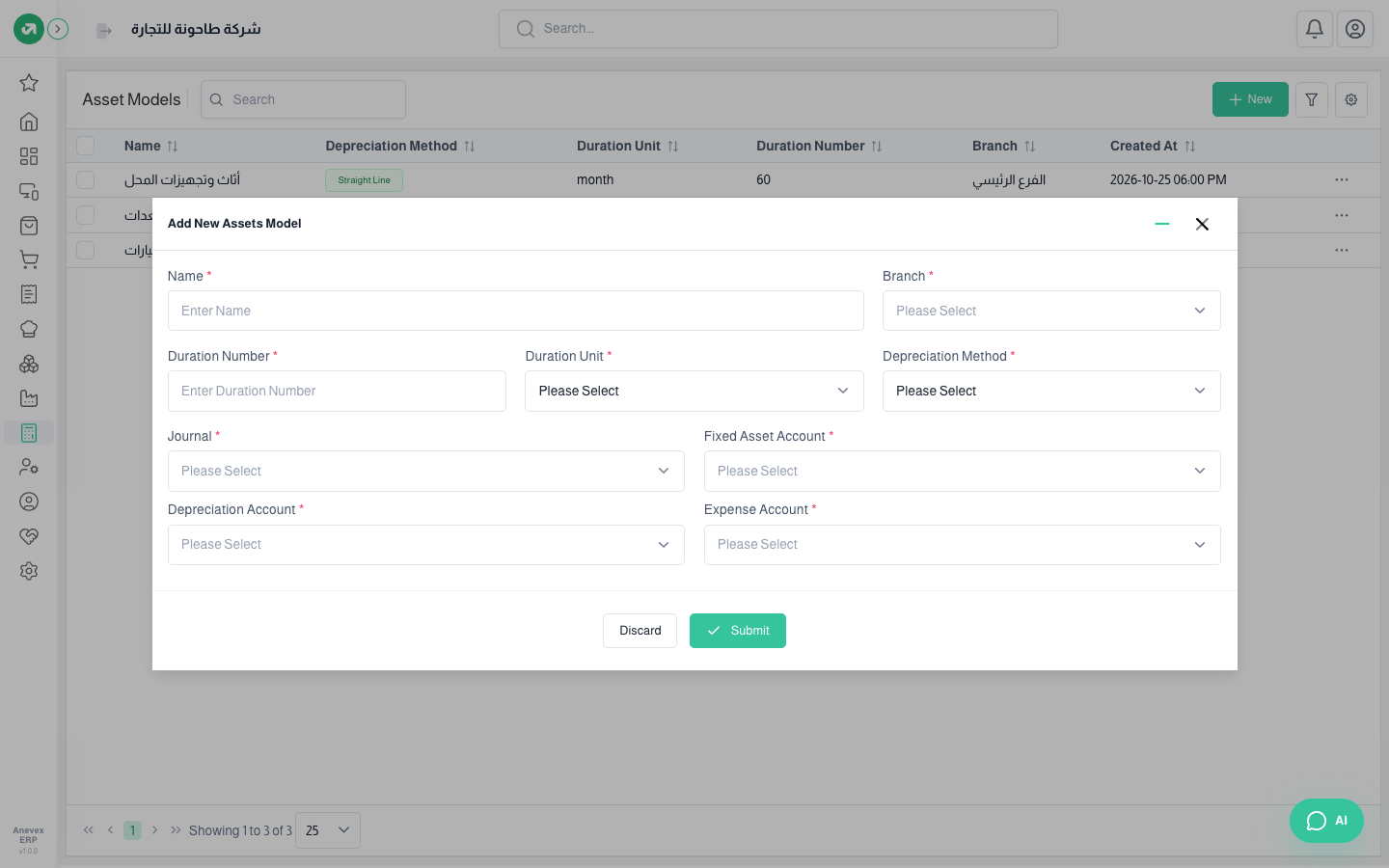Viewport: 1389px width, 868px height.
Task: Submit the new assets model form
Action: 738,631
